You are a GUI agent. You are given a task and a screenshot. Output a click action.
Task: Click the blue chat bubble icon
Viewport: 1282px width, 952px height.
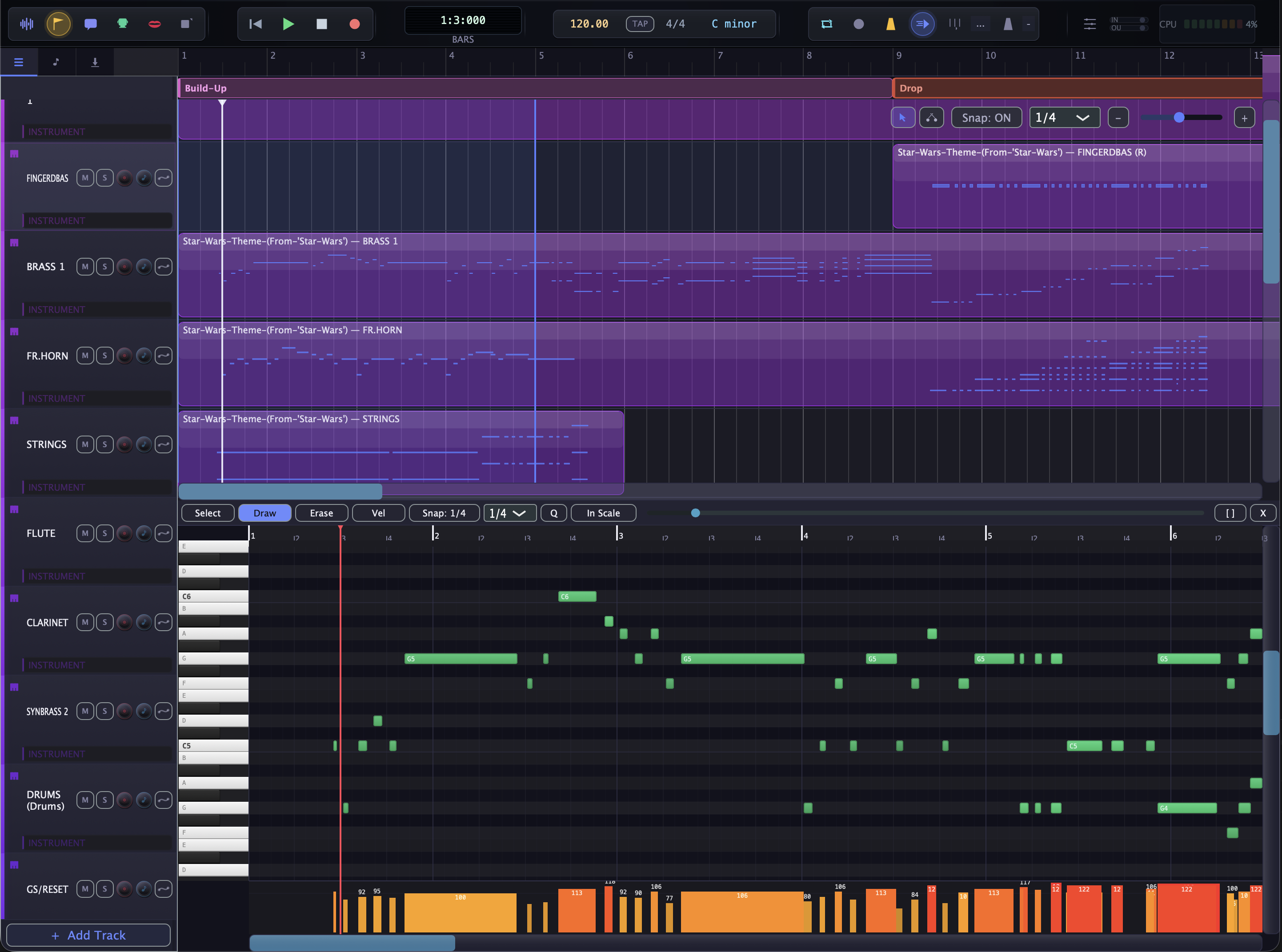pyautogui.click(x=90, y=24)
